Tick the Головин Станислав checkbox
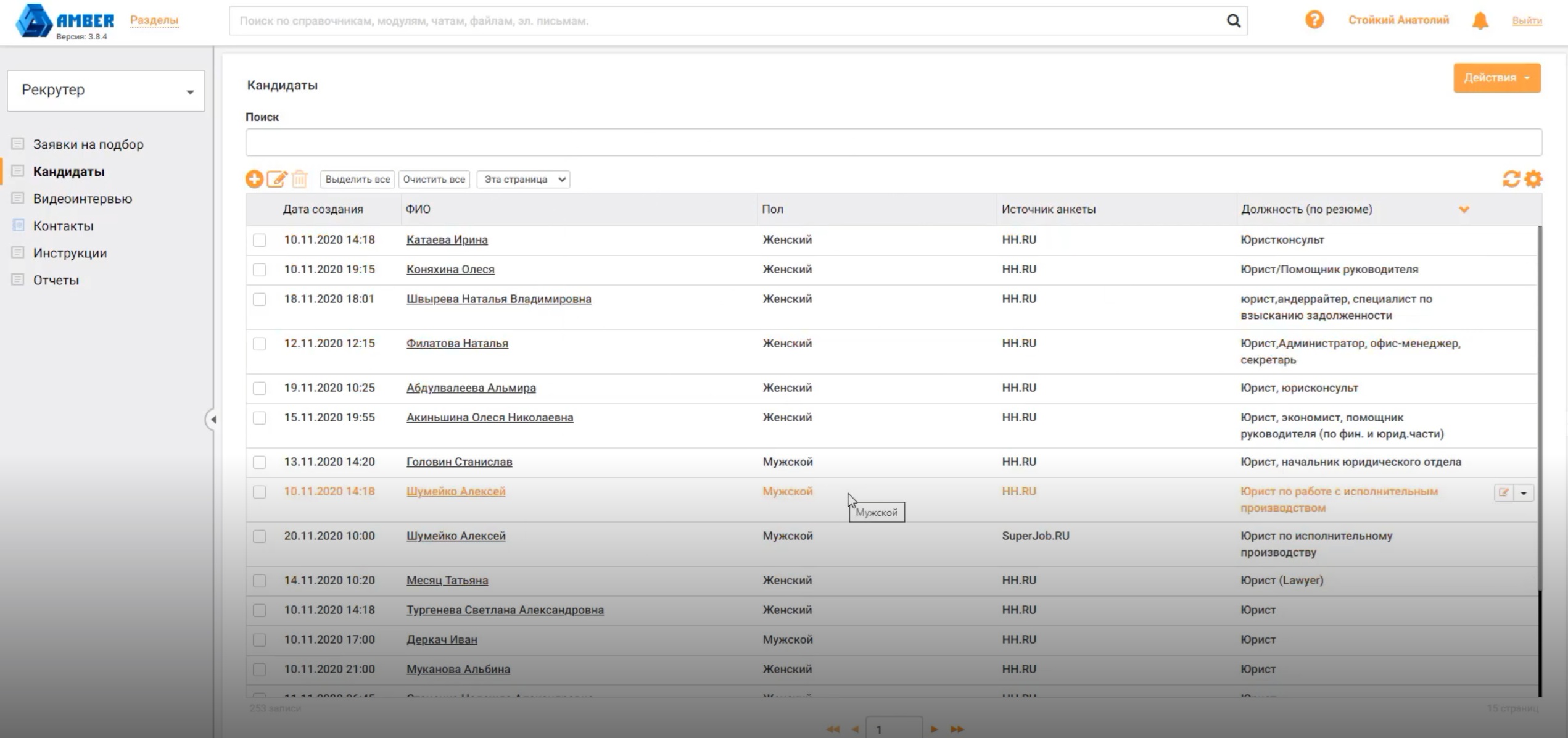1568x738 pixels. coord(259,462)
